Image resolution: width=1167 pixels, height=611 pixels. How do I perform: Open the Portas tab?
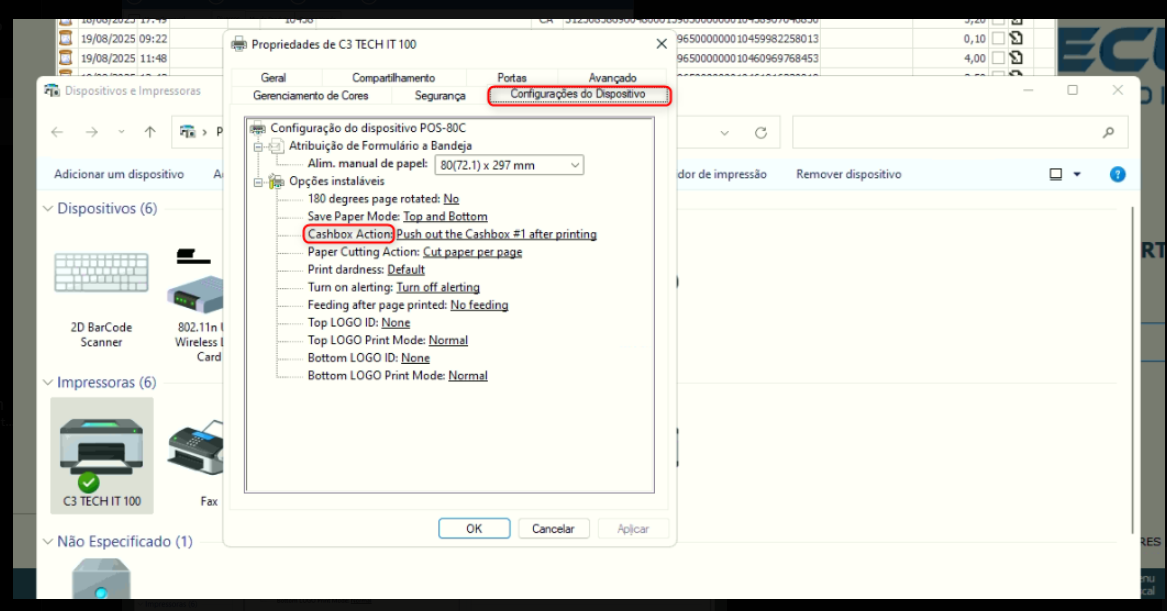pyautogui.click(x=511, y=78)
